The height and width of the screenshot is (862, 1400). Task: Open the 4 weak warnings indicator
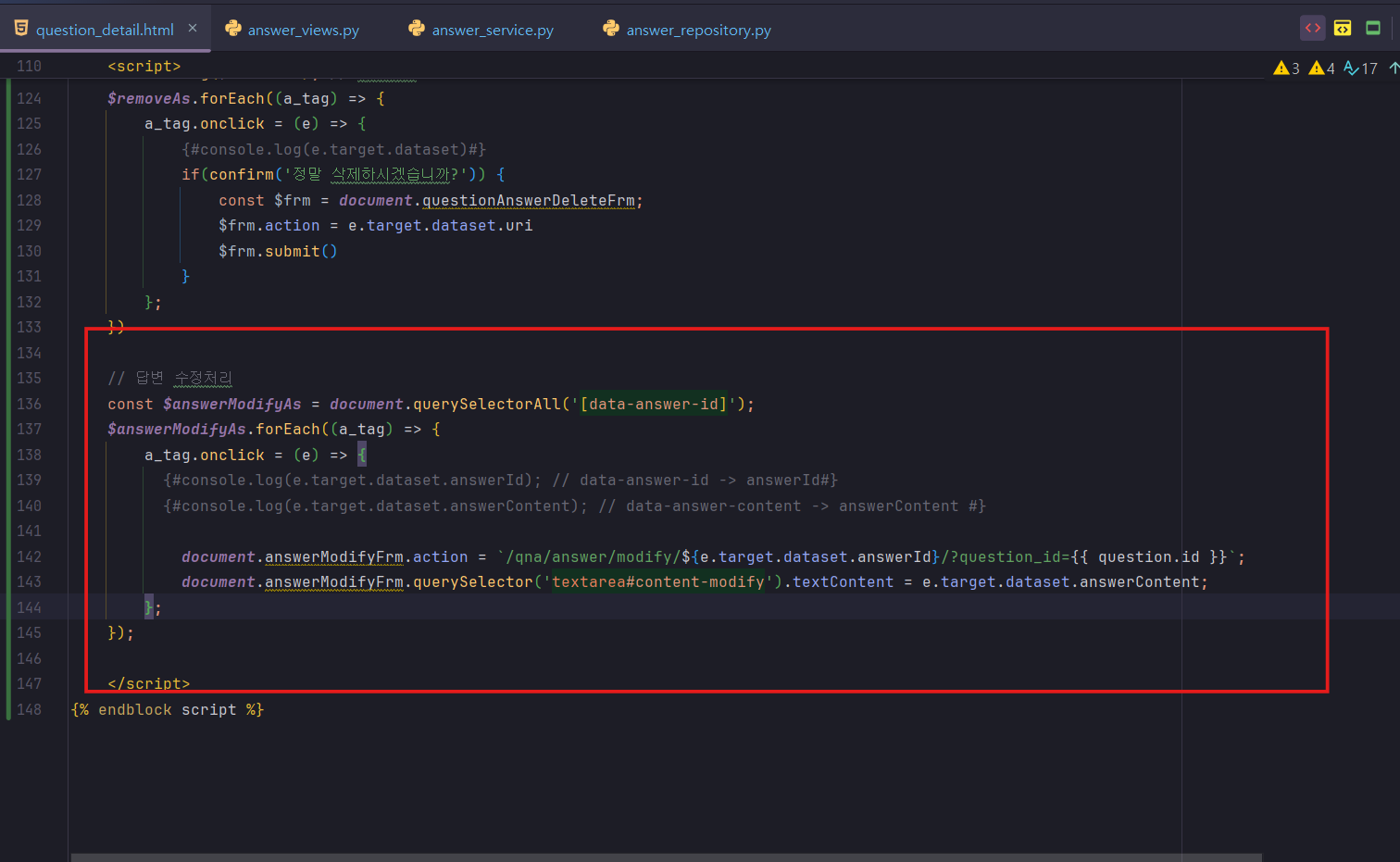click(1322, 69)
